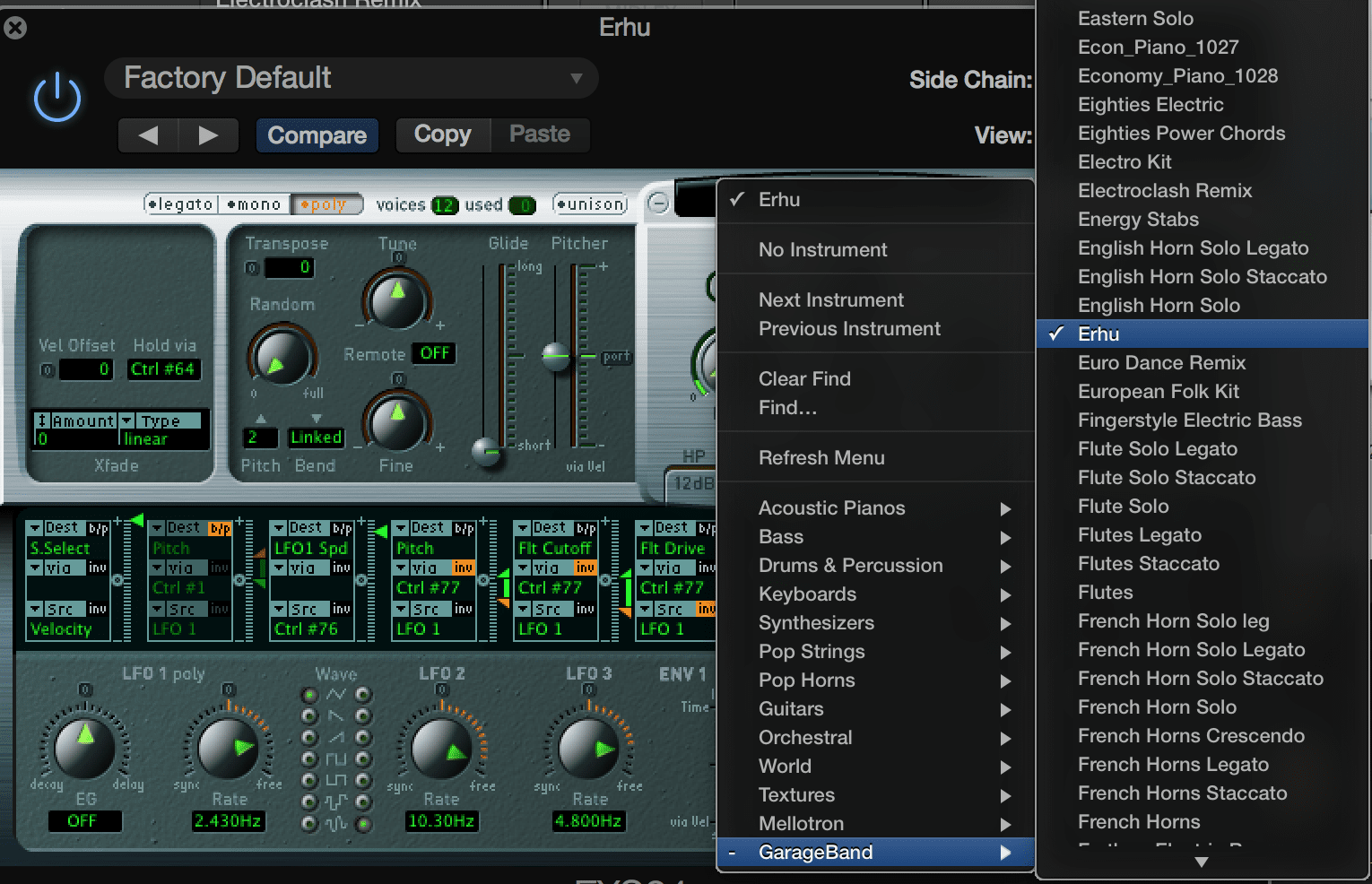Toggle Src inv on Flt Drive slot
The width and height of the screenshot is (1372, 884).
[x=707, y=609]
